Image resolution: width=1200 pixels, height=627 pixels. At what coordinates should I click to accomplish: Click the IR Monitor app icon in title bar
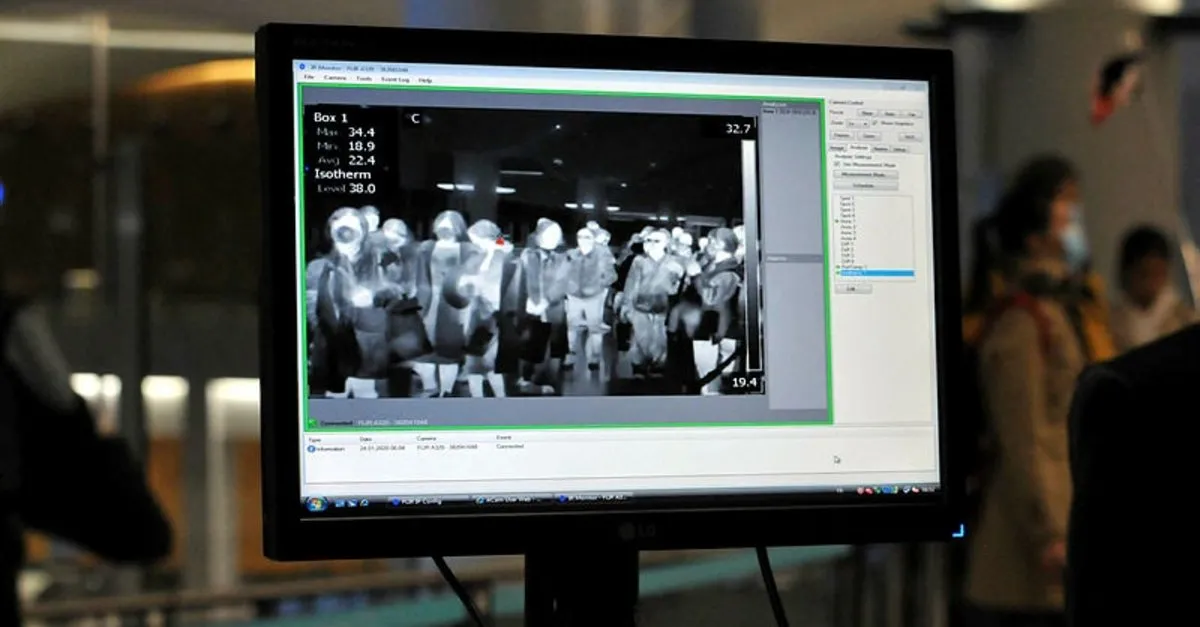coord(300,68)
